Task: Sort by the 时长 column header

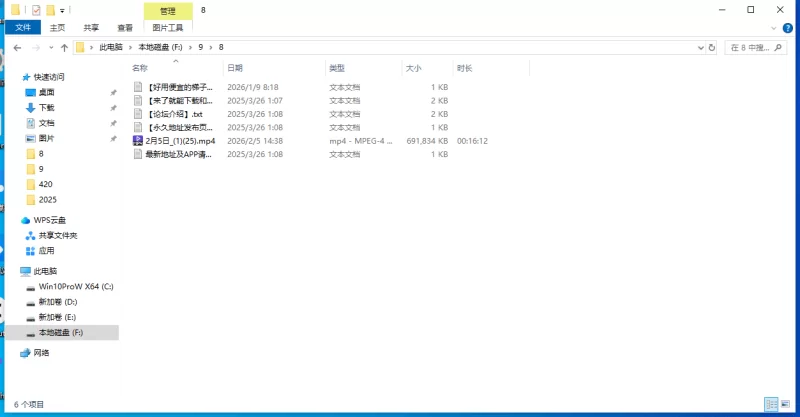Action: [x=464, y=68]
